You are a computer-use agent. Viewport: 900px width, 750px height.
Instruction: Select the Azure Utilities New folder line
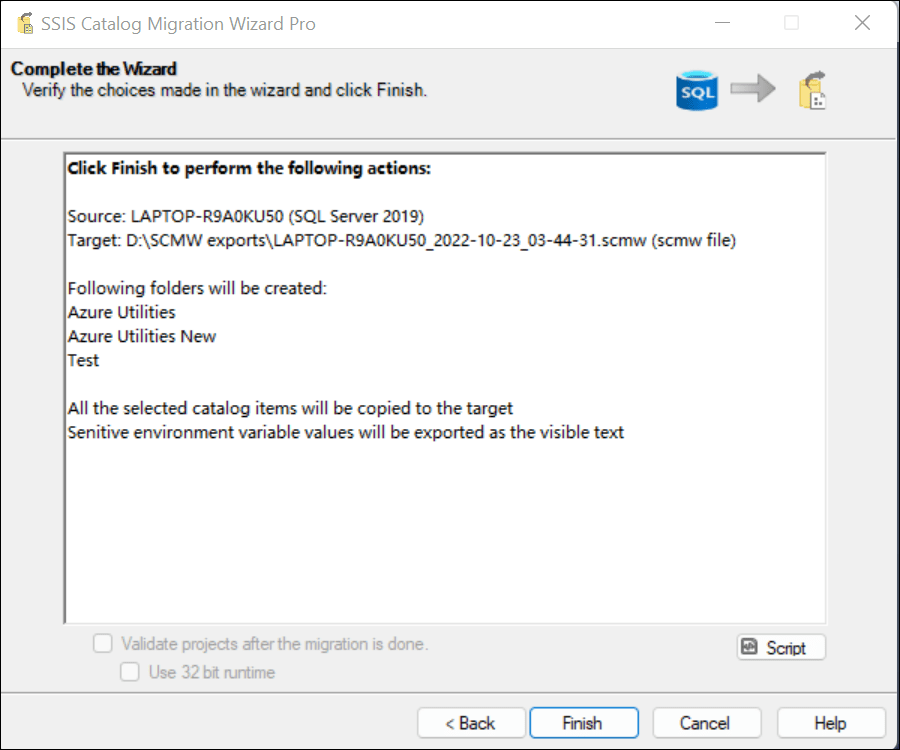point(142,336)
